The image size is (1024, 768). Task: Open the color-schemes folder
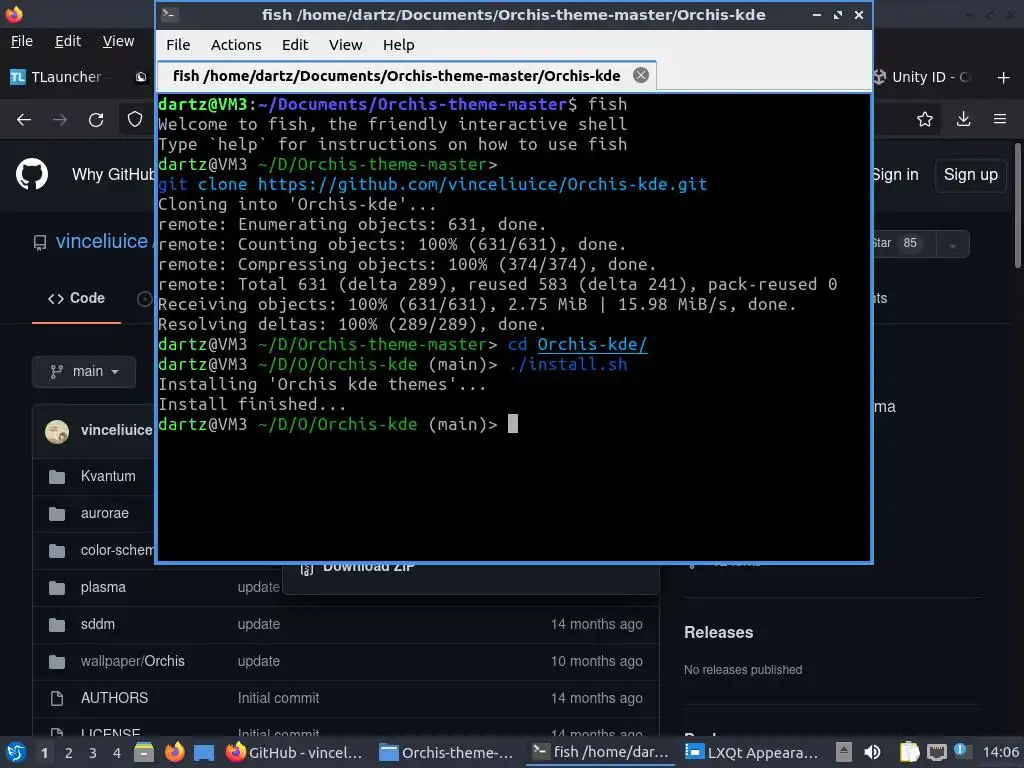click(x=118, y=550)
